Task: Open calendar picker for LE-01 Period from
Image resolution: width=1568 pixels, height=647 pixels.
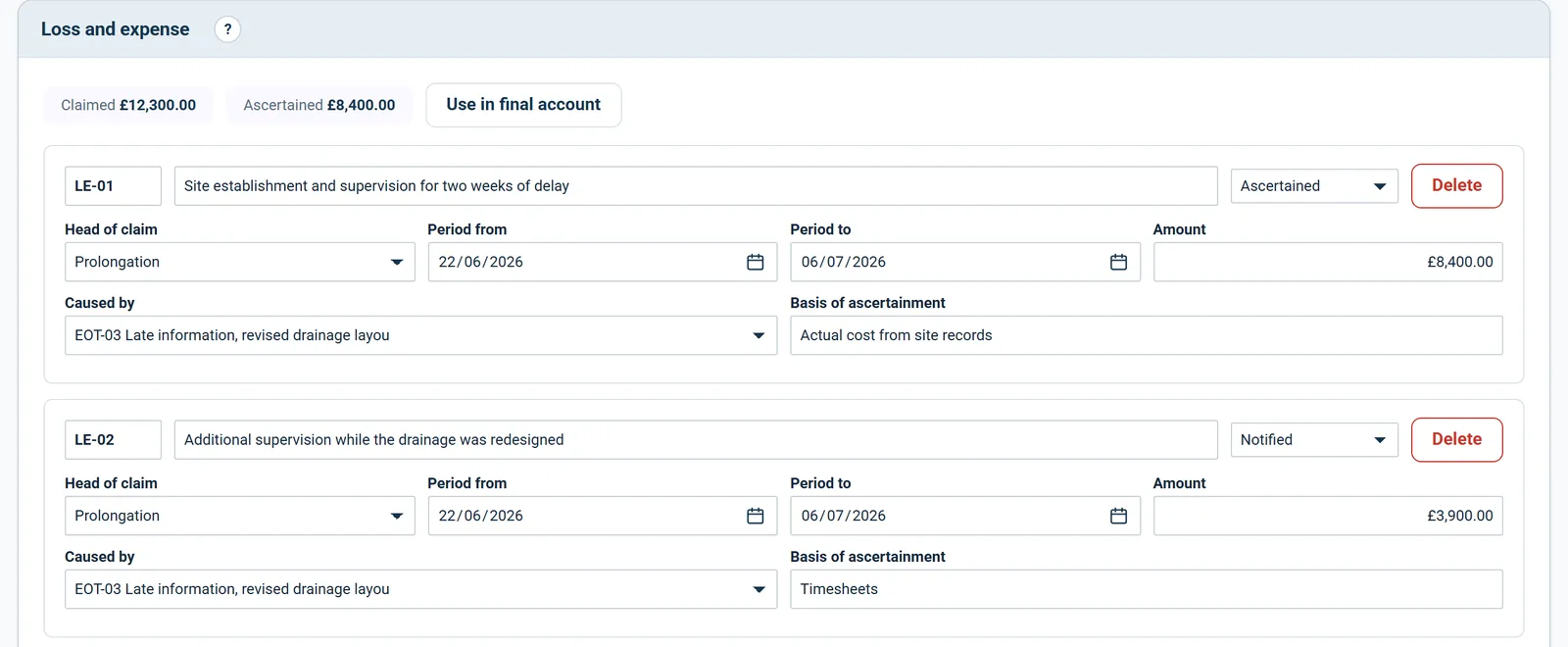Action: click(x=756, y=262)
